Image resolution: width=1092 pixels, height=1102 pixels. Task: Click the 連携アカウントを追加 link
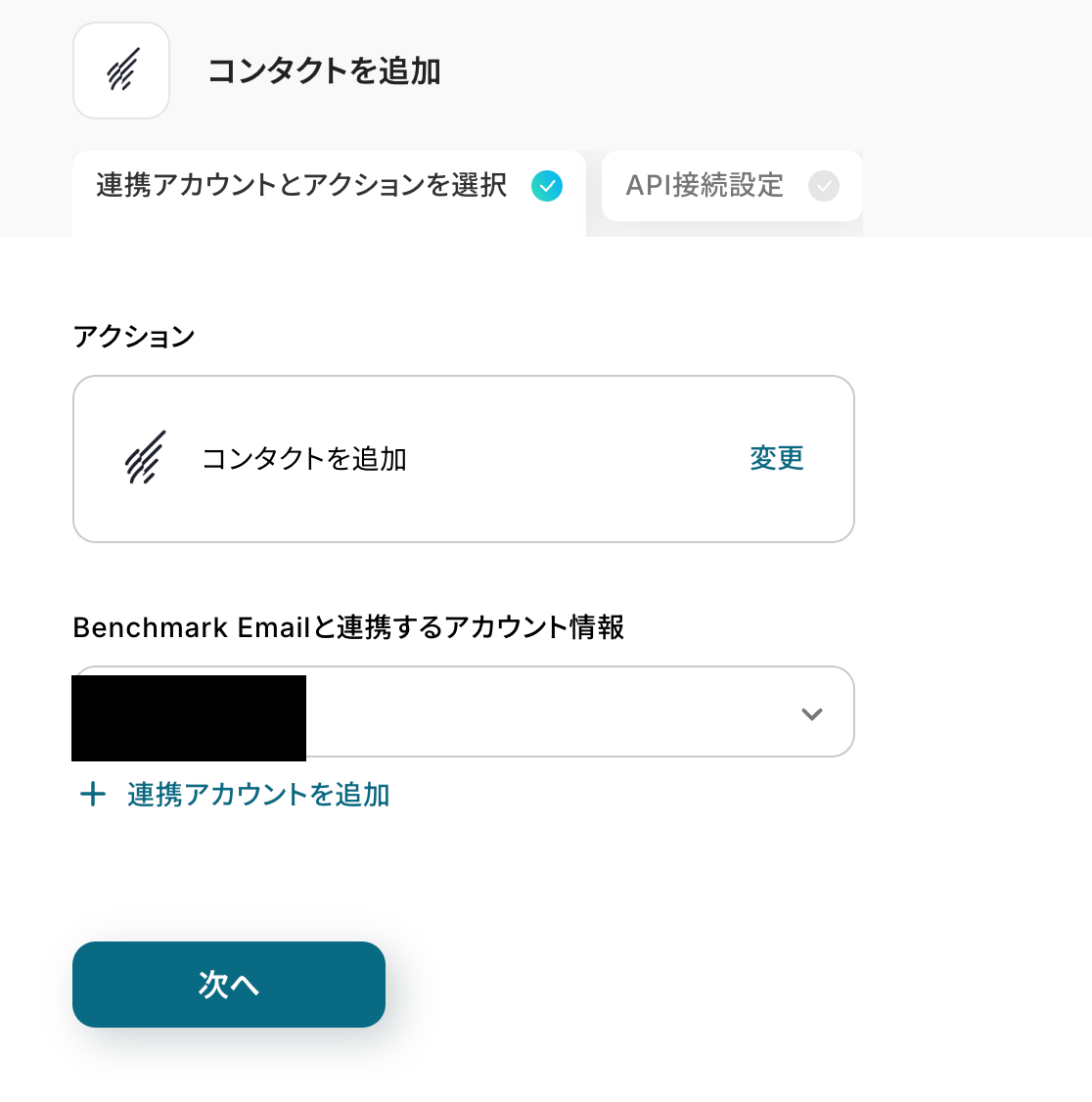click(x=258, y=795)
